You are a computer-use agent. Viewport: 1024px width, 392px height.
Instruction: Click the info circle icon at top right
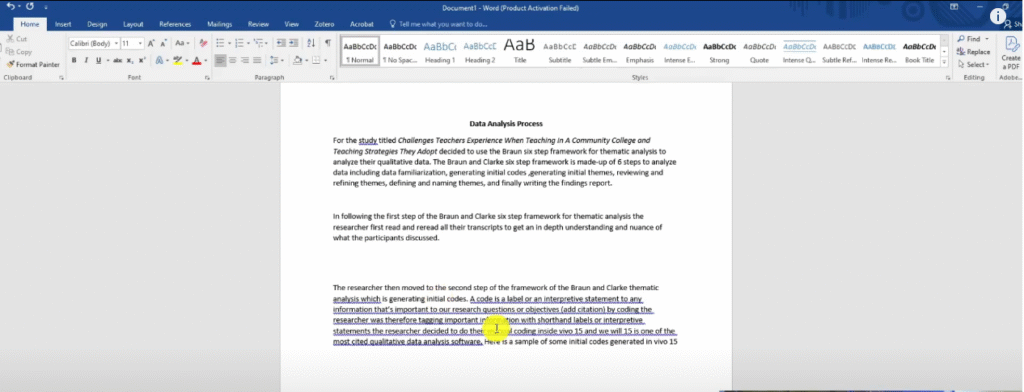pyautogui.click(x=998, y=16)
